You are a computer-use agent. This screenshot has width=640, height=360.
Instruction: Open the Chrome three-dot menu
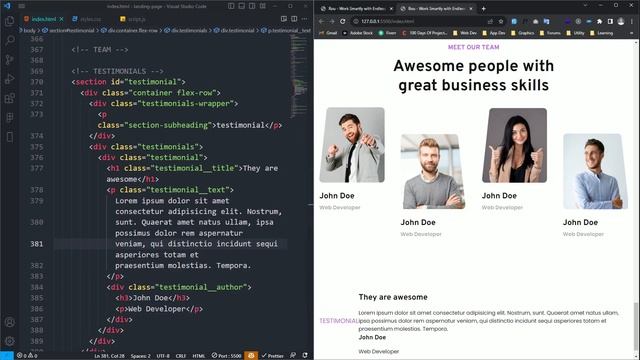[632, 21]
